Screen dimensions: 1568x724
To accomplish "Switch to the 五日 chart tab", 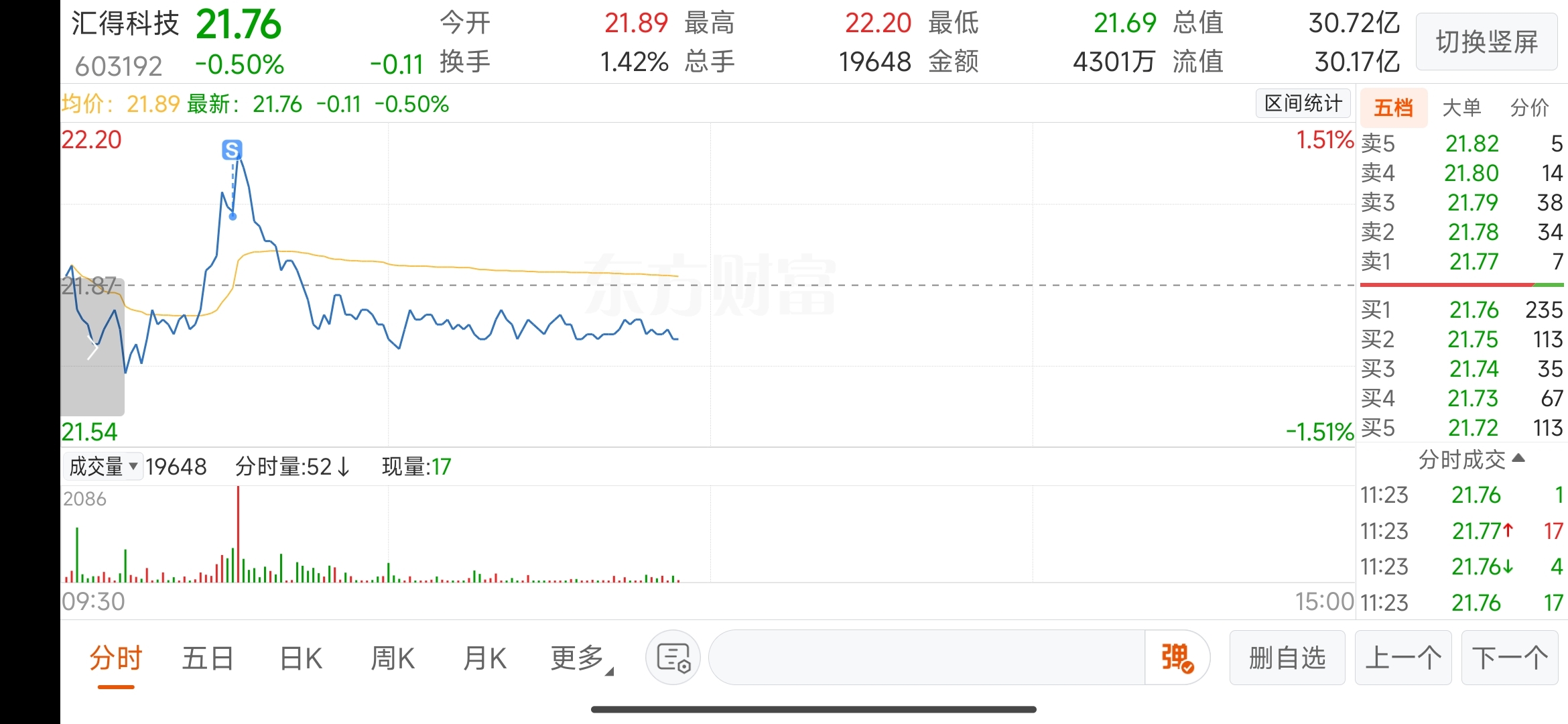I will pos(208,658).
